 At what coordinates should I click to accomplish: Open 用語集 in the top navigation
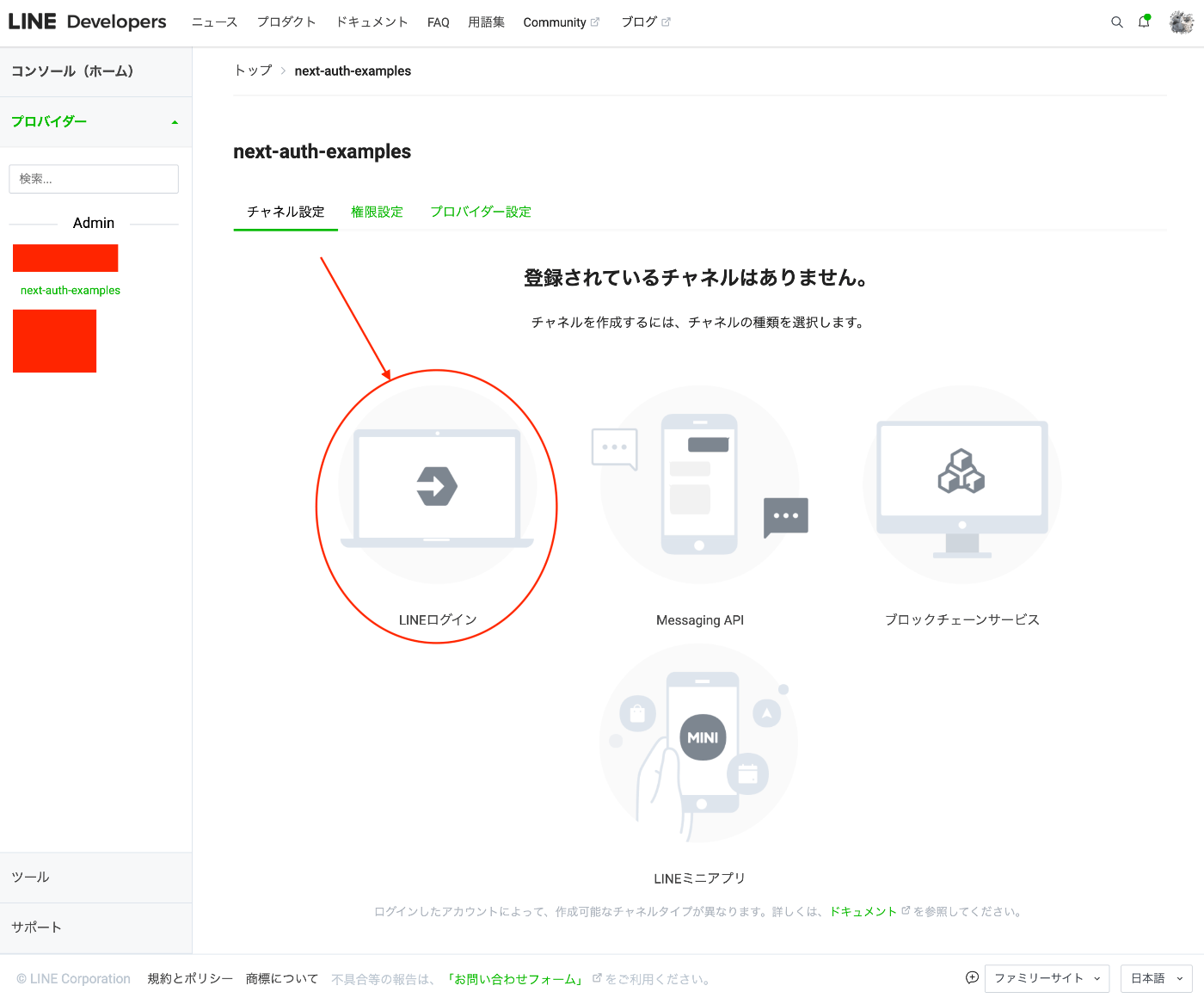(x=486, y=22)
